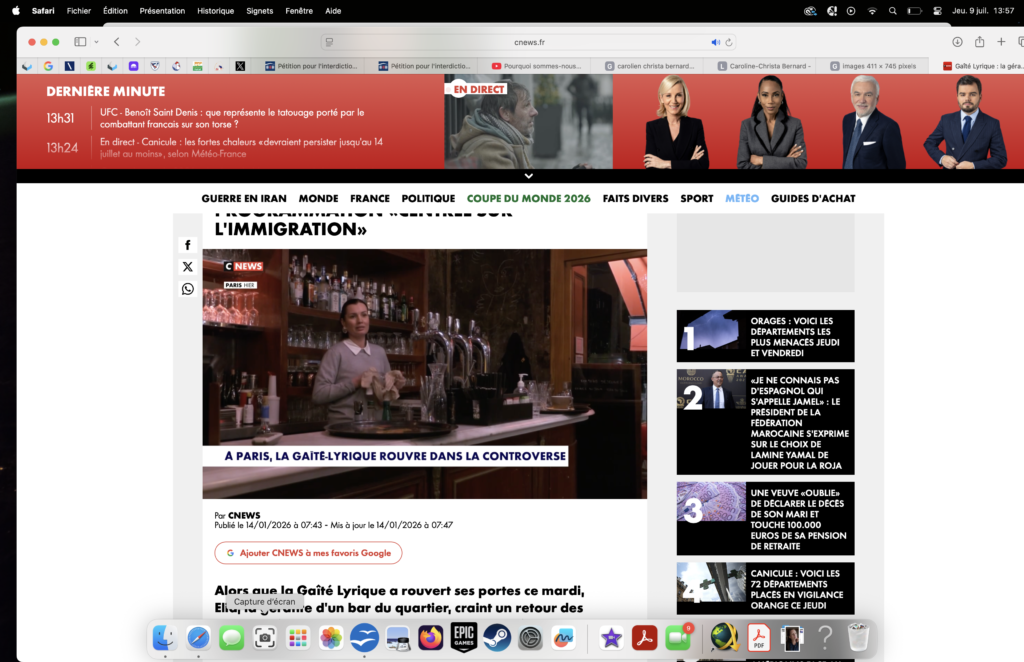Open the GUIDES D'ACHAT section
This screenshot has height=662, width=1024.
(x=813, y=198)
